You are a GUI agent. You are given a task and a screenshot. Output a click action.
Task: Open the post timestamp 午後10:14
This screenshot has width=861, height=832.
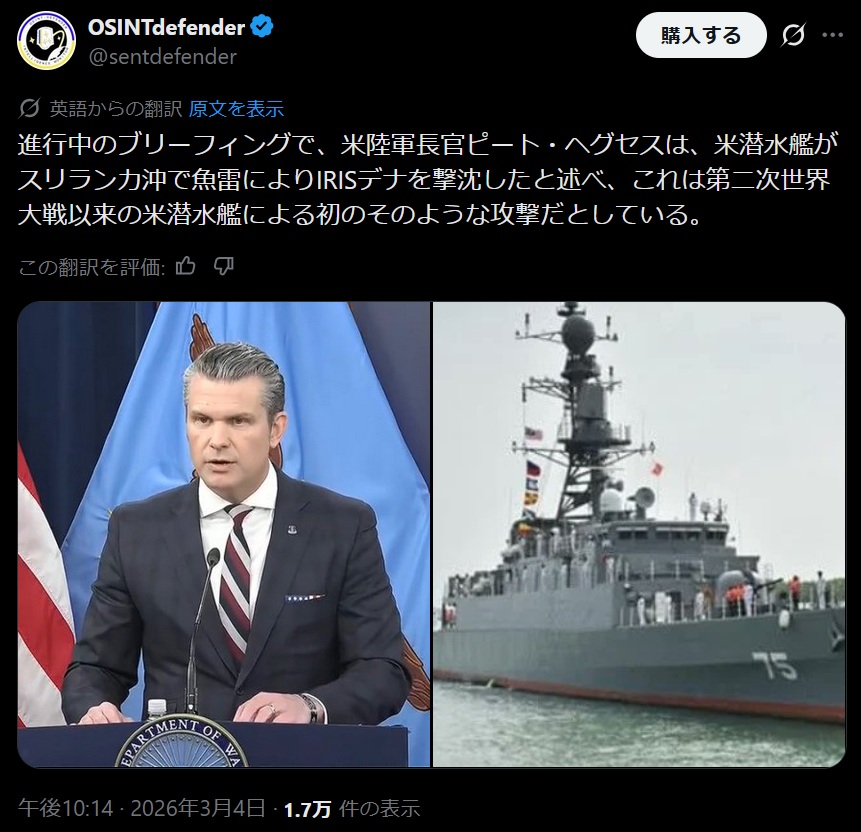(65, 808)
